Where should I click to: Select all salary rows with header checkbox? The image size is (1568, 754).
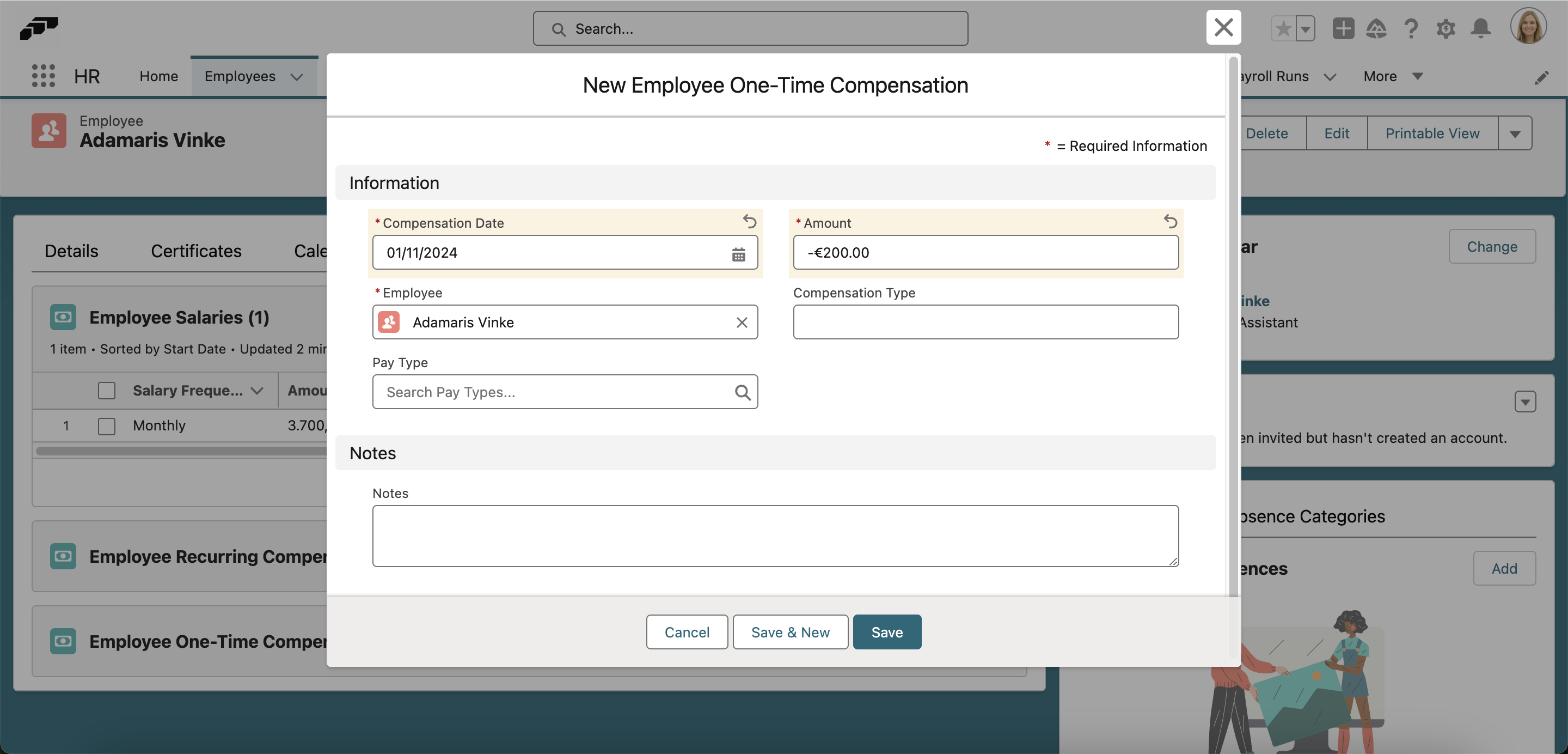tap(107, 391)
